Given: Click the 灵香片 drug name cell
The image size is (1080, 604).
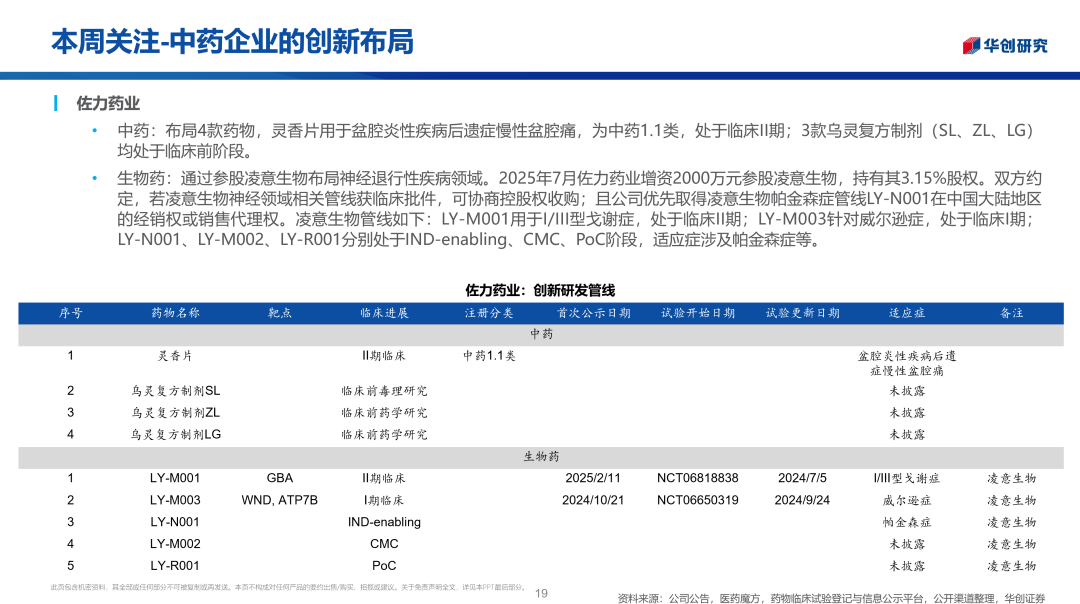Looking at the screenshot, I should point(175,355).
